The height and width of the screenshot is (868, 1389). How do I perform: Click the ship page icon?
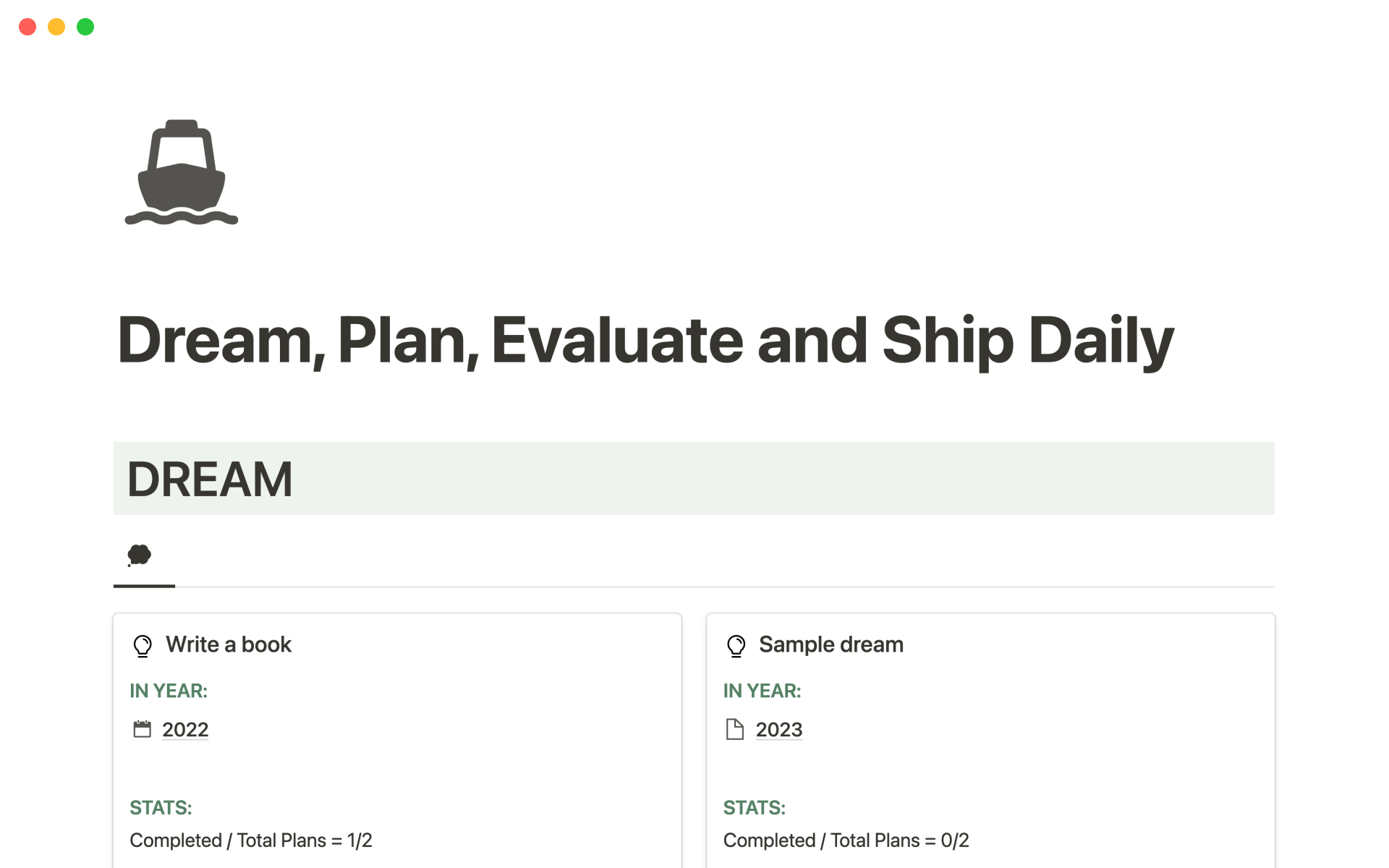coord(182,173)
